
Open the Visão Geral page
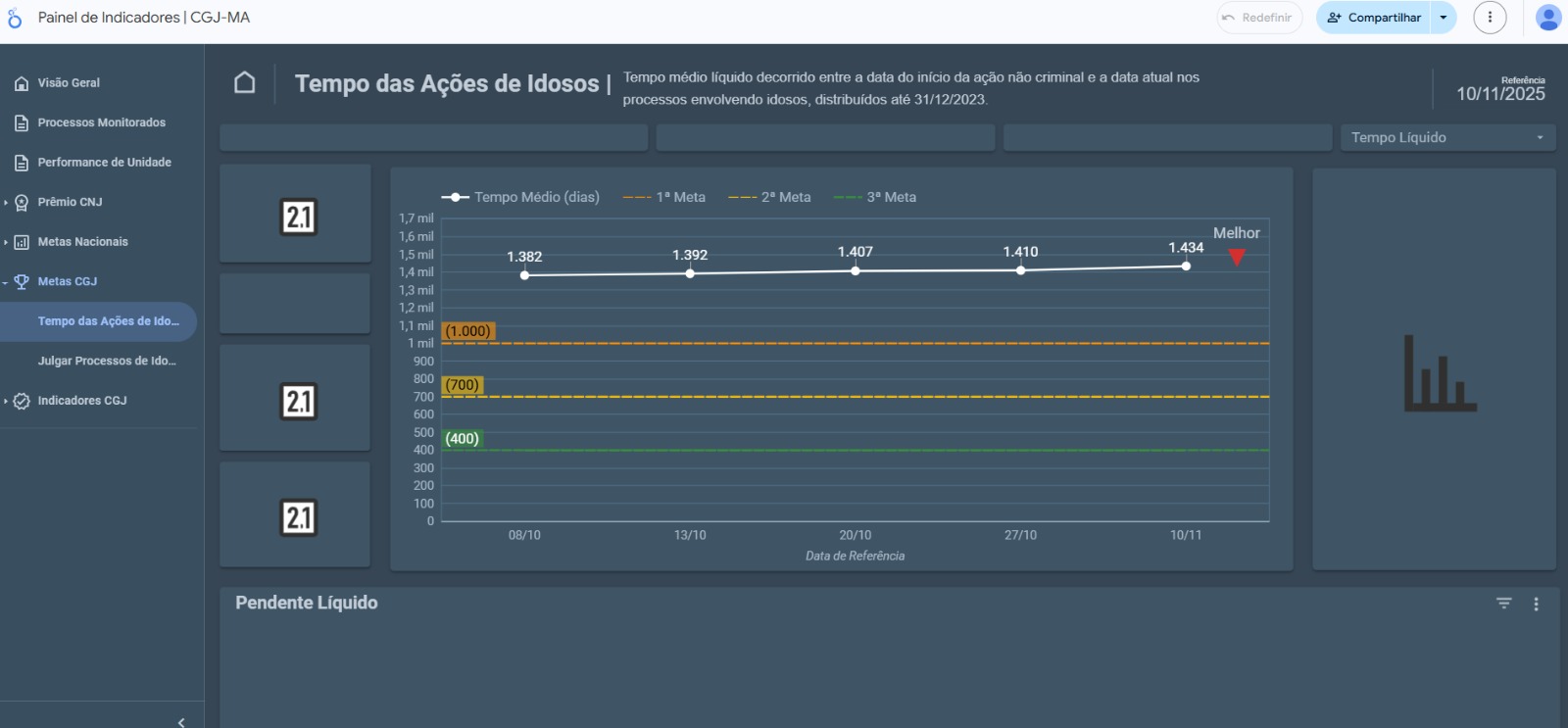(x=69, y=83)
